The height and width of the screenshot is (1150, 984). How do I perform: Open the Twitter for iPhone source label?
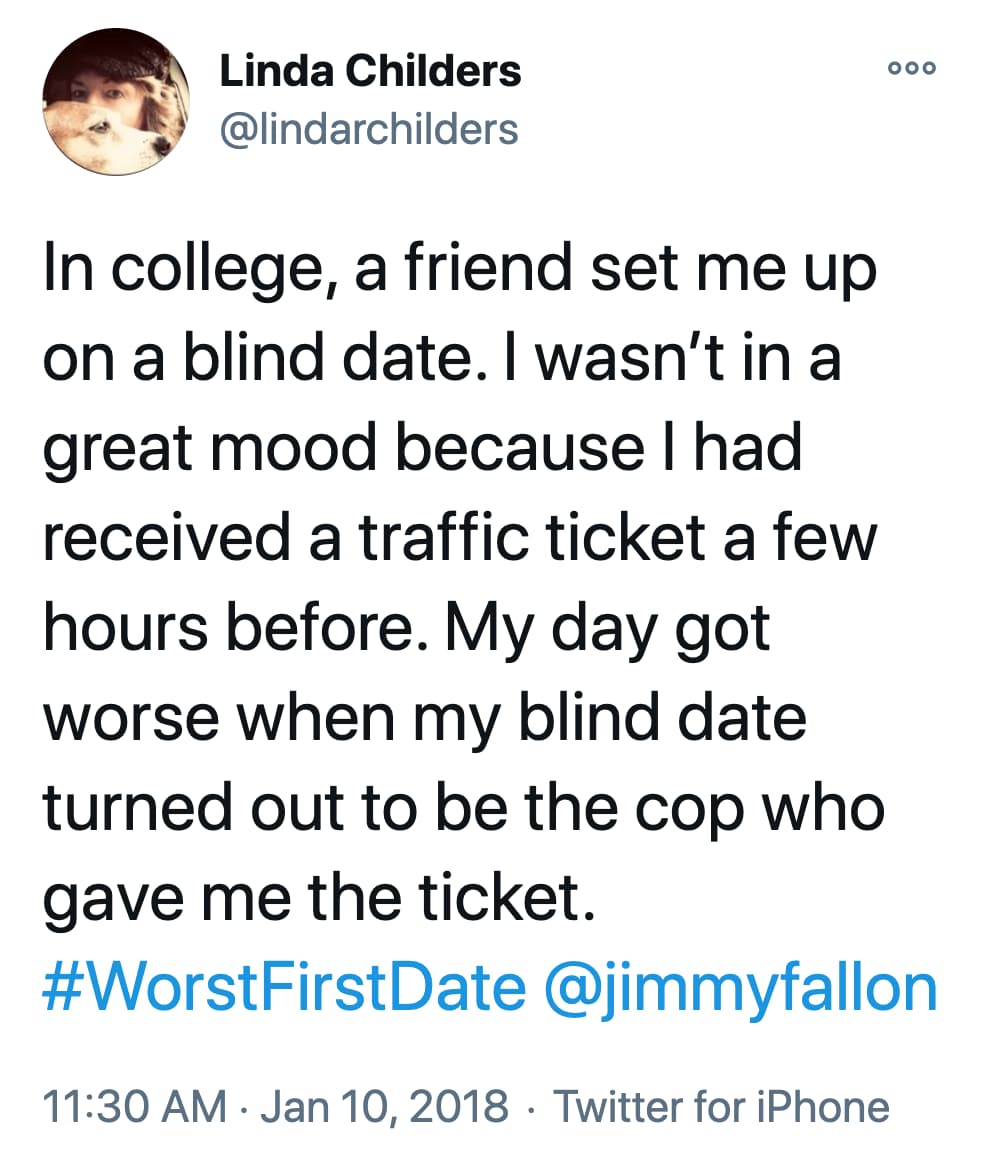pos(721,1107)
